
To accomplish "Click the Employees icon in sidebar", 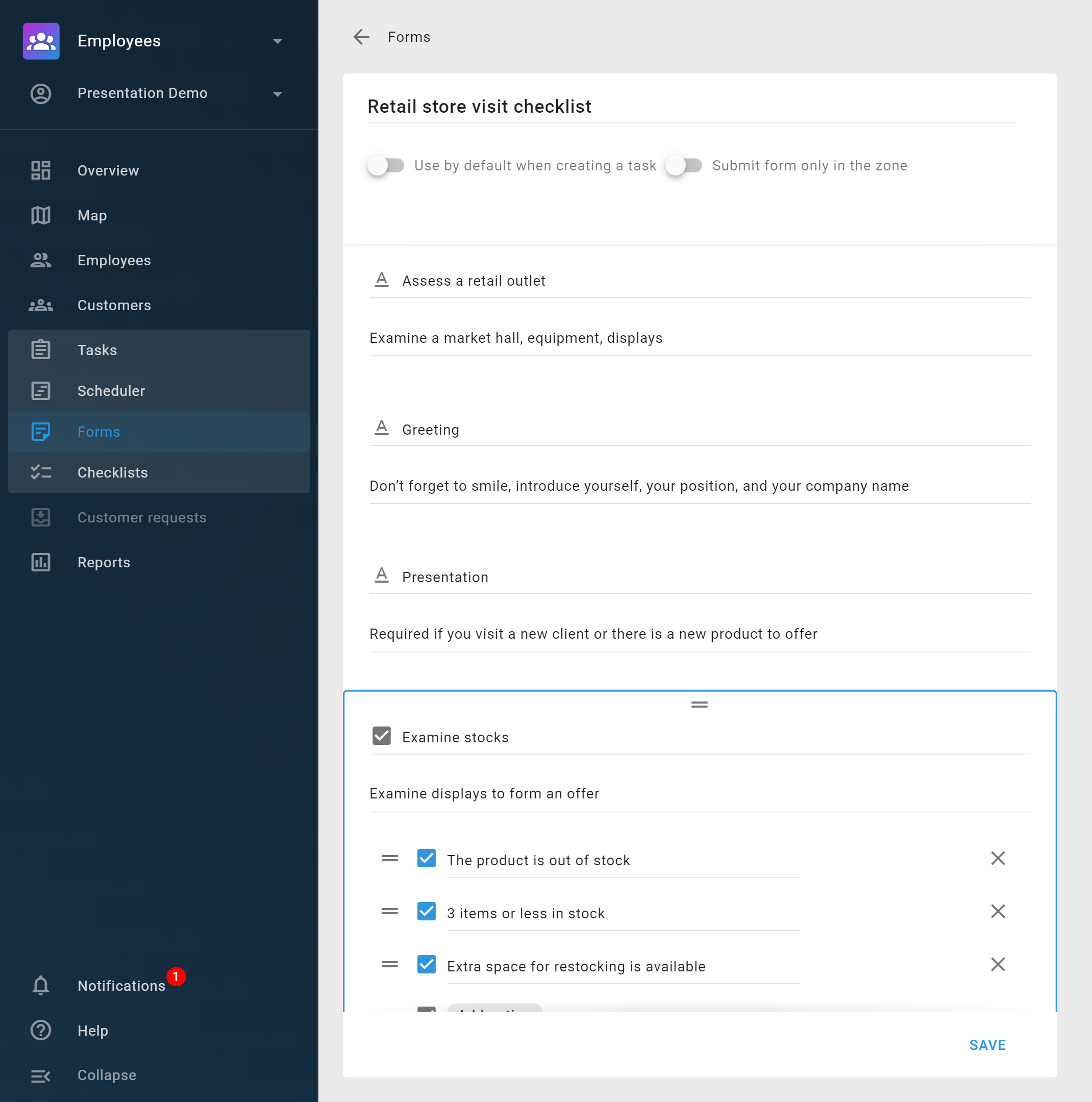I will coord(41,260).
